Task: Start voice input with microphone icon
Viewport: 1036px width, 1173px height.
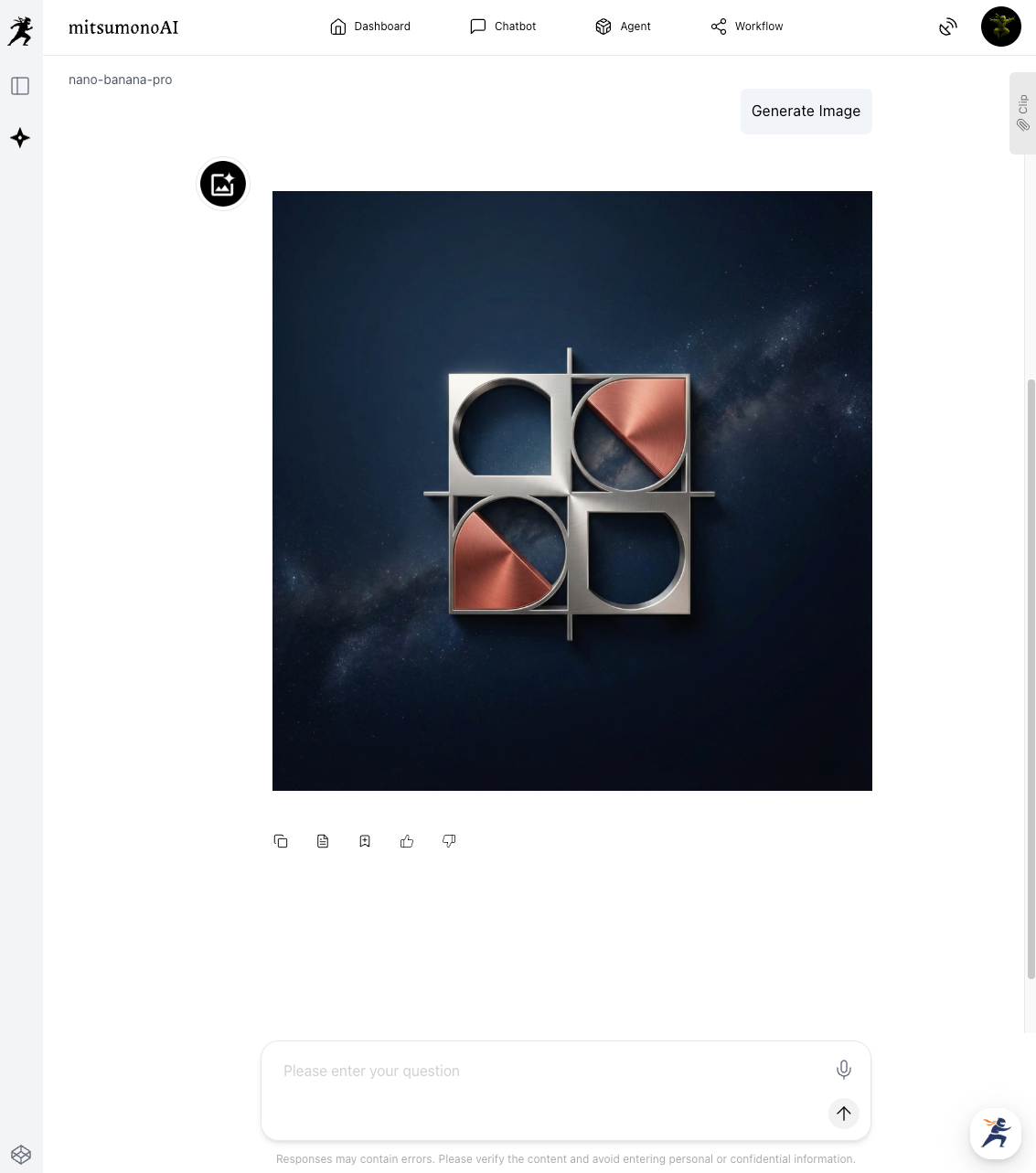Action: pyautogui.click(x=844, y=1069)
